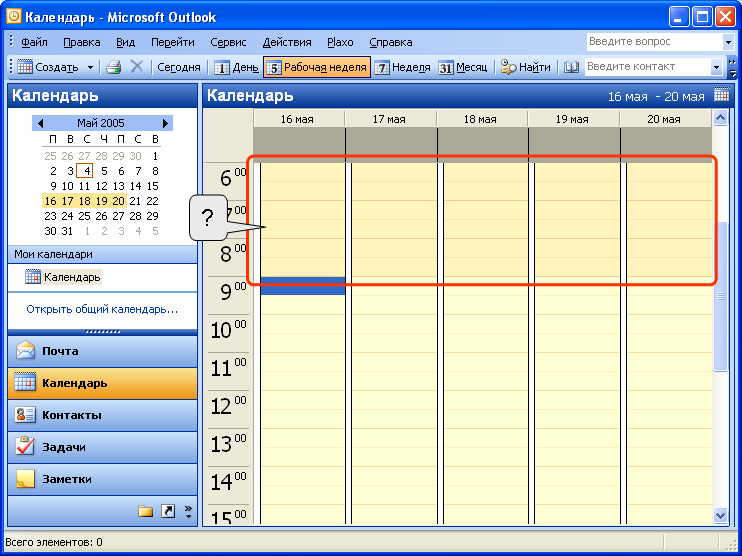Image resolution: width=742 pixels, height=556 pixels.
Task: Go to Сегодня (Today)
Action: click(179, 67)
